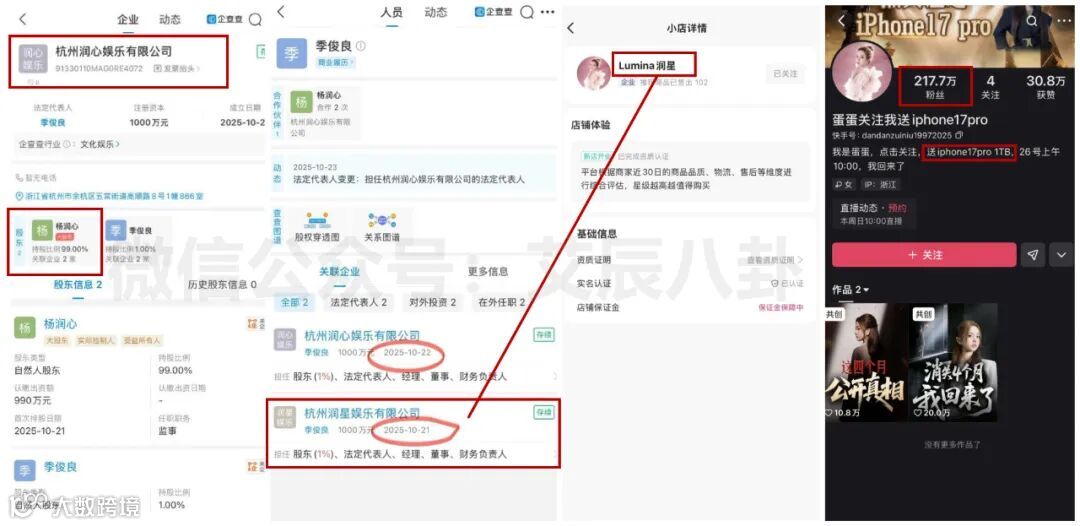This screenshot has width=1080, height=526.
Task: Copy the 快手号 with the copy icon
Action: click(x=959, y=136)
